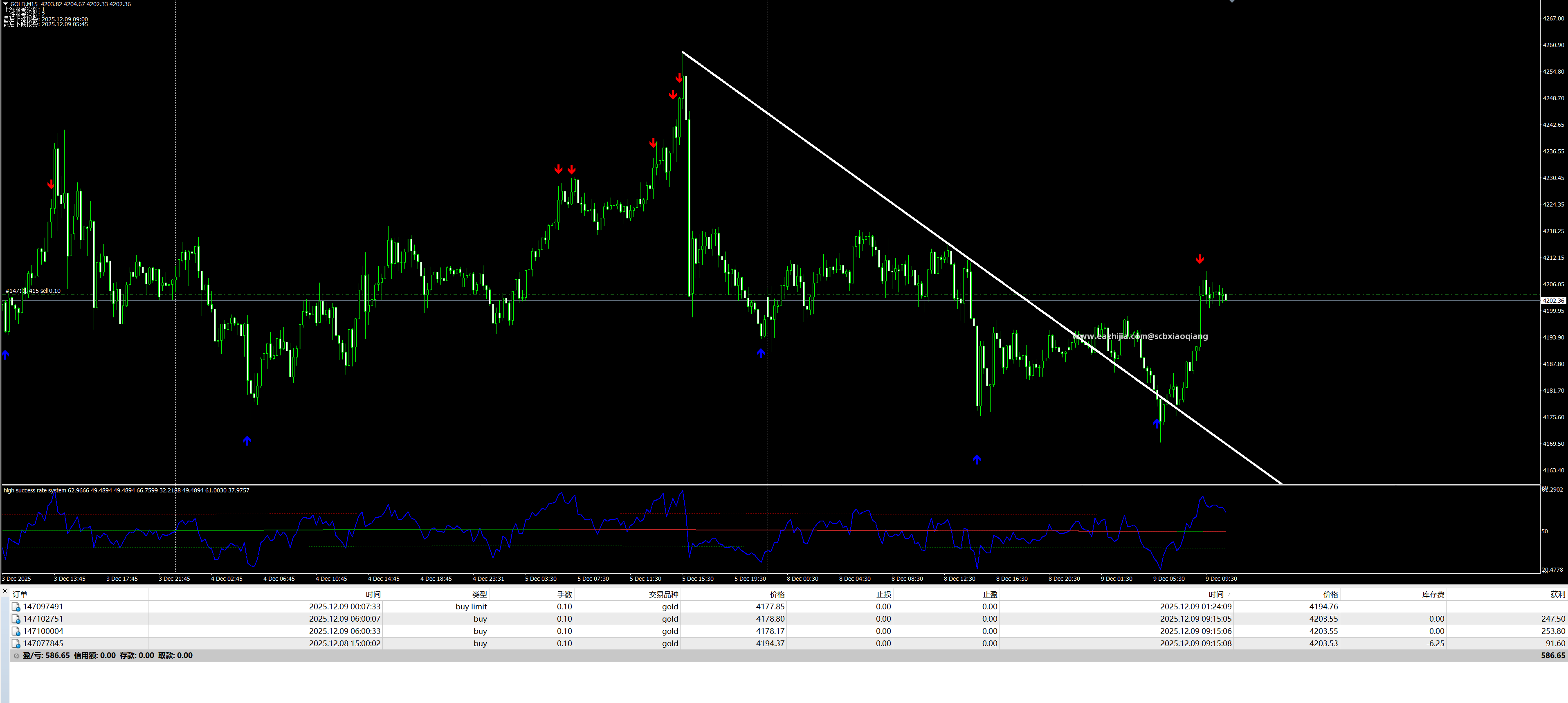Viewport: 1568px width, 703px height.
Task: Click profit value 247.50
Action: (1553, 619)
